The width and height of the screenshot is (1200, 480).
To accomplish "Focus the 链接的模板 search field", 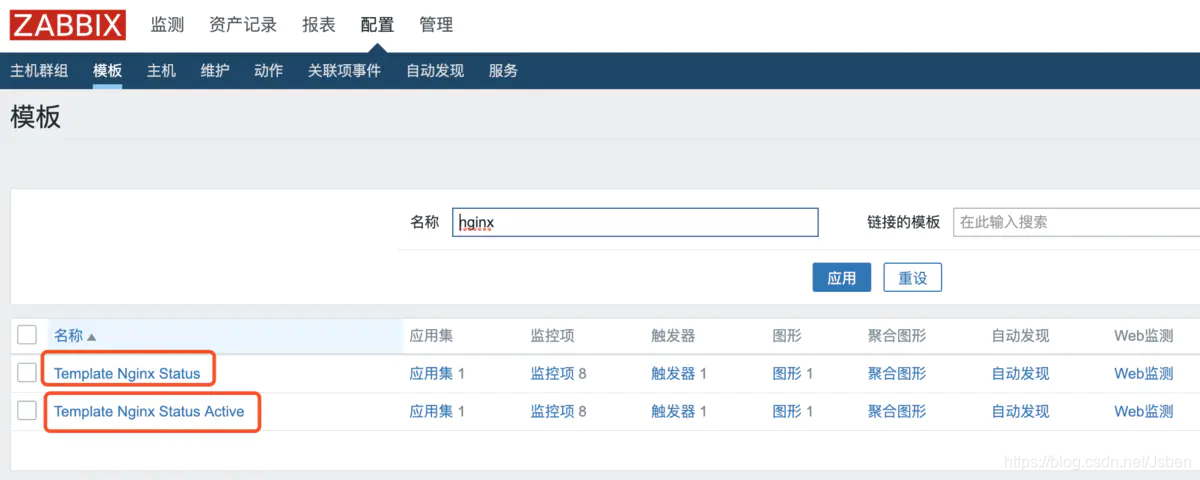I will pos(1076,222).
